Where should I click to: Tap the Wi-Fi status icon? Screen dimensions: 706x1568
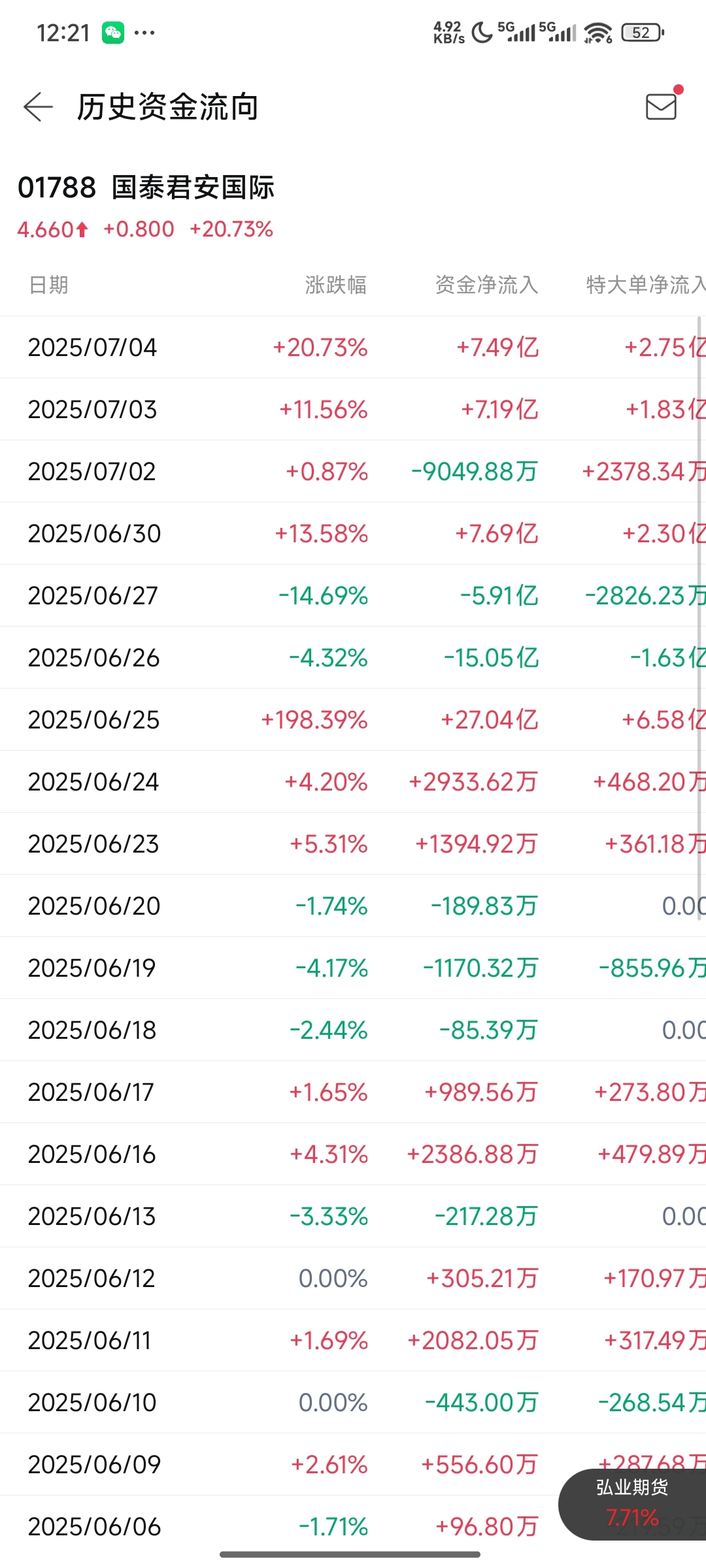pos(598,32)
